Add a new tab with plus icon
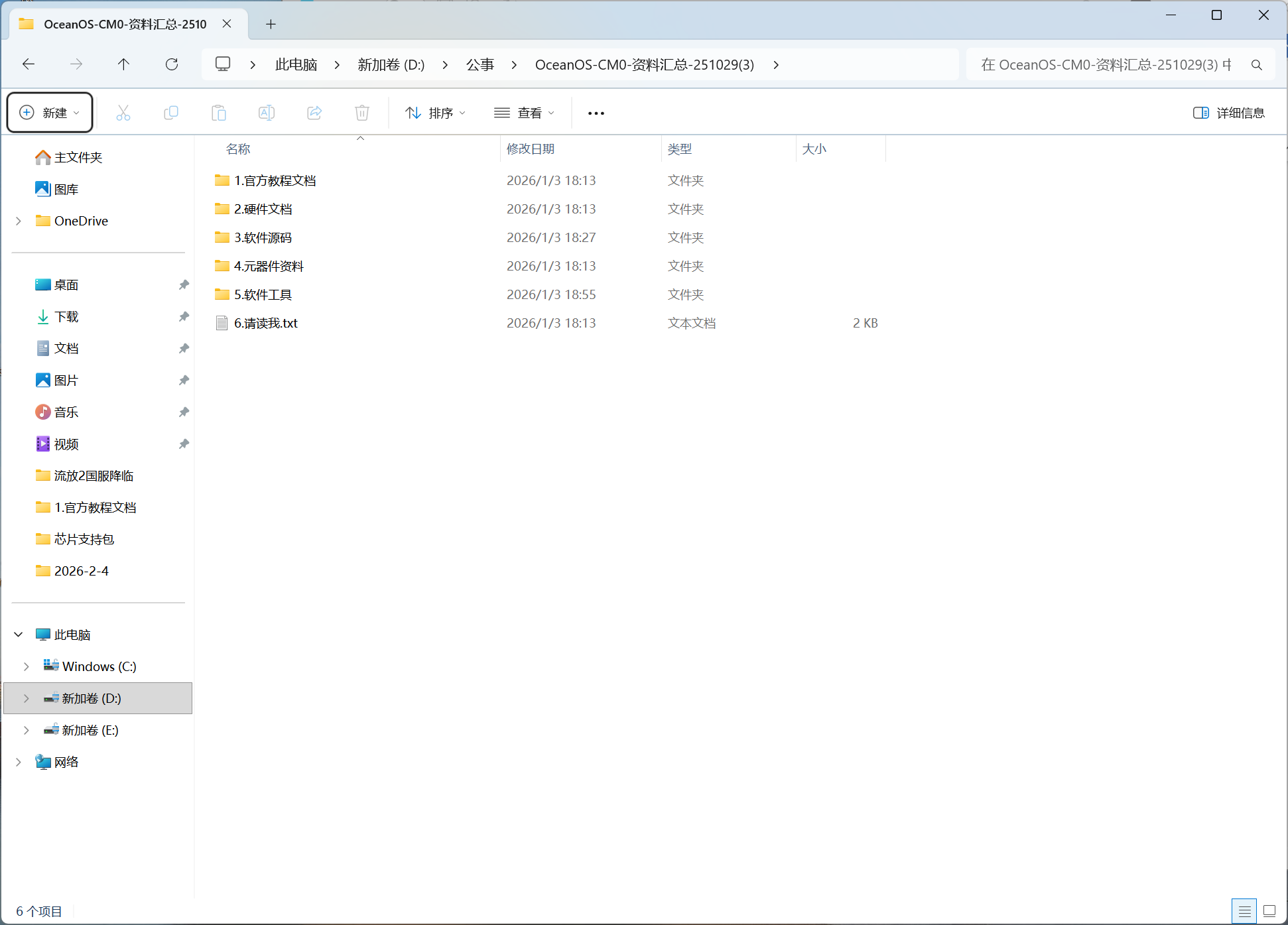The width and height of the screenshot is (1288, 925). click(271, 24)
